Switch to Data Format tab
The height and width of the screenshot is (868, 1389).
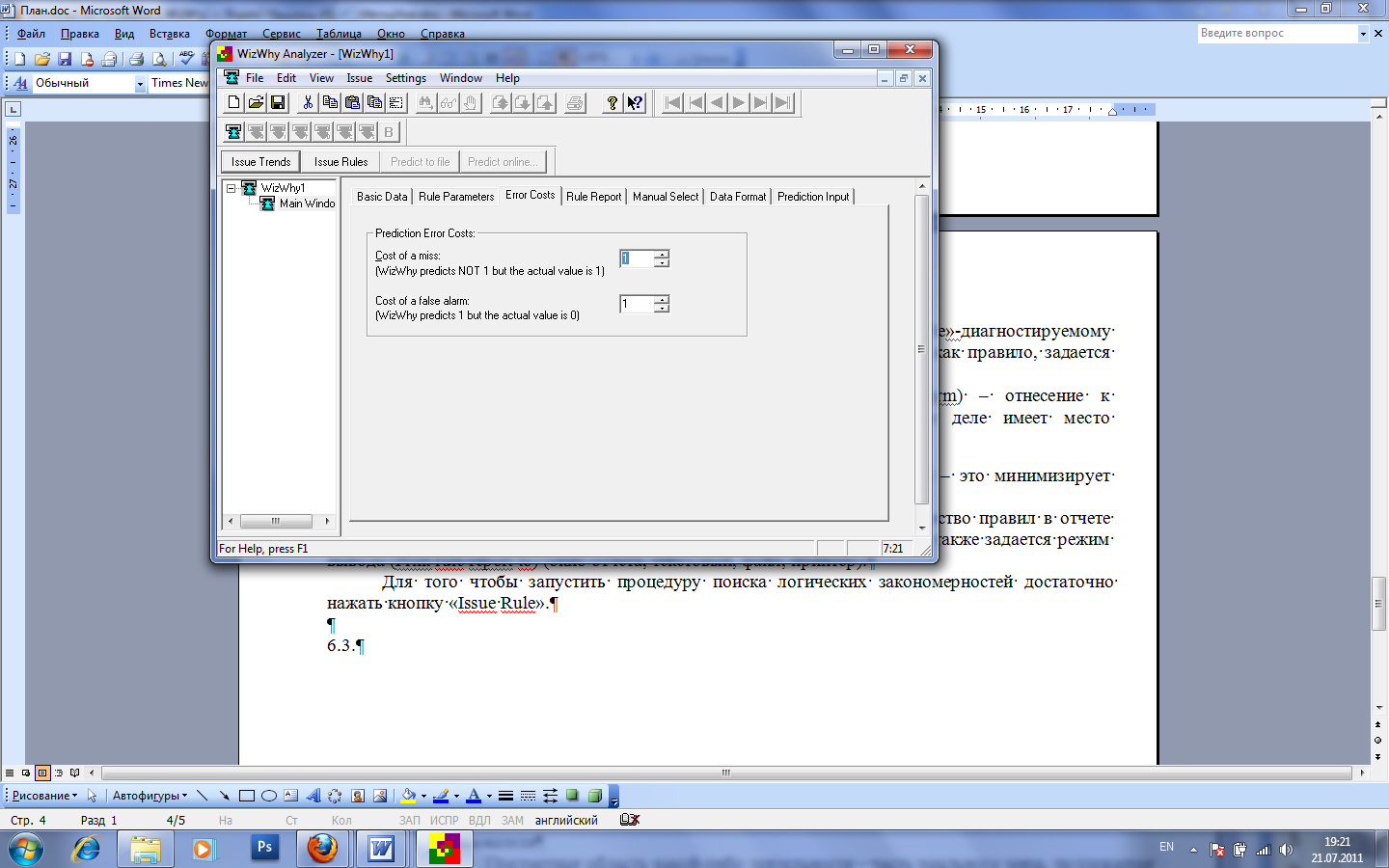tap(738, 197)
